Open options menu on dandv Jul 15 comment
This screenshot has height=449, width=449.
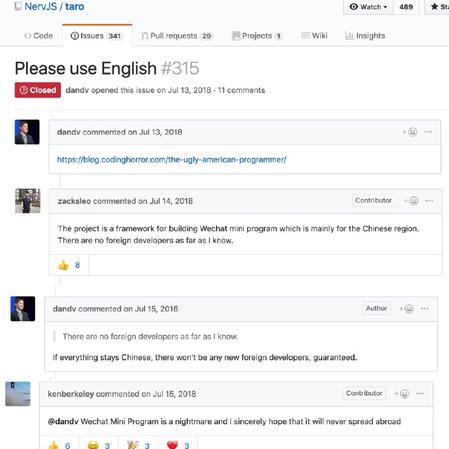point(425,309)
